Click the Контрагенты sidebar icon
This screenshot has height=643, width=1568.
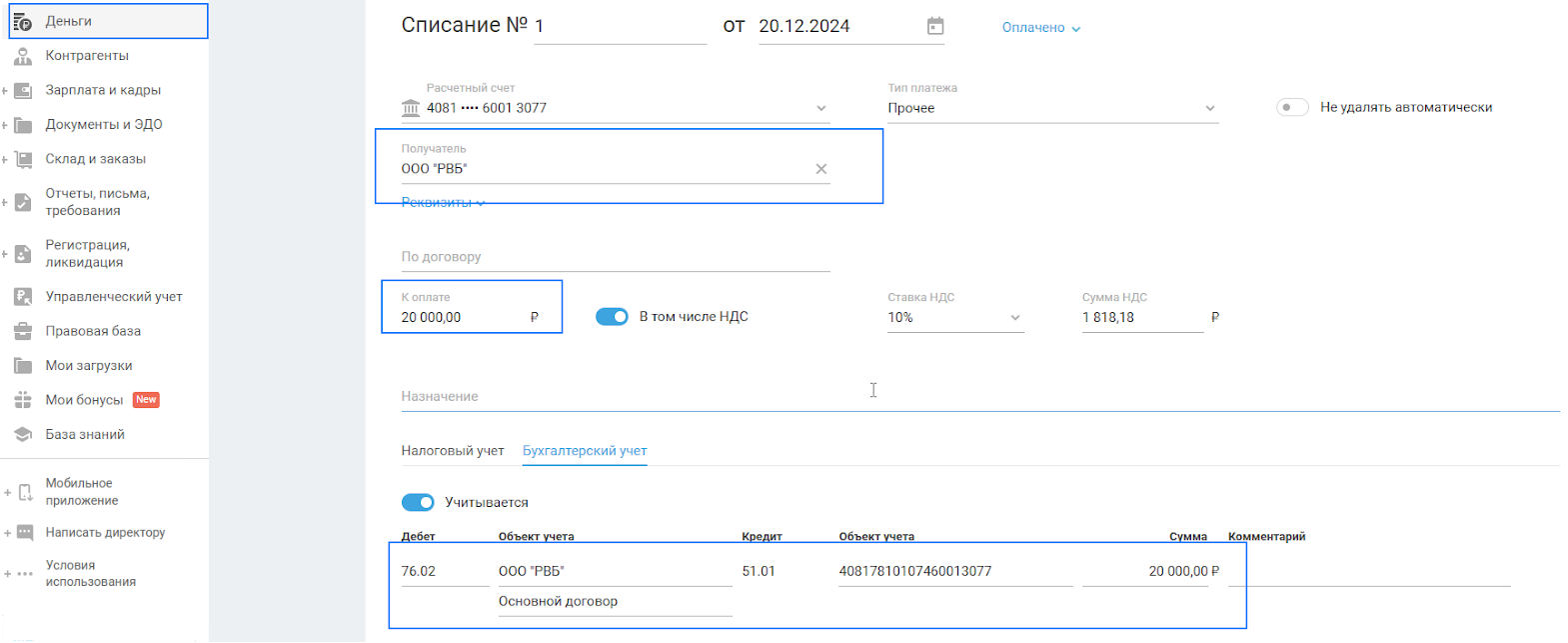(23, 56)
